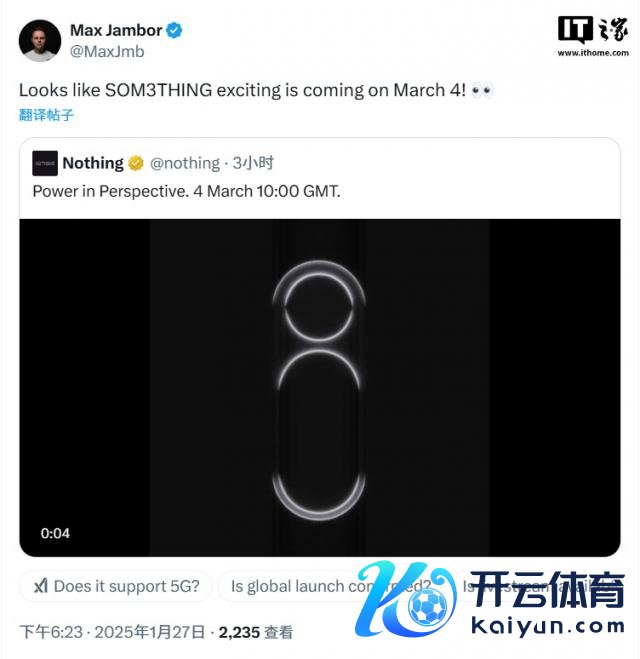Click the blue verified badge beside Max Jambor
640x659 pixels.
pos(174,30)
